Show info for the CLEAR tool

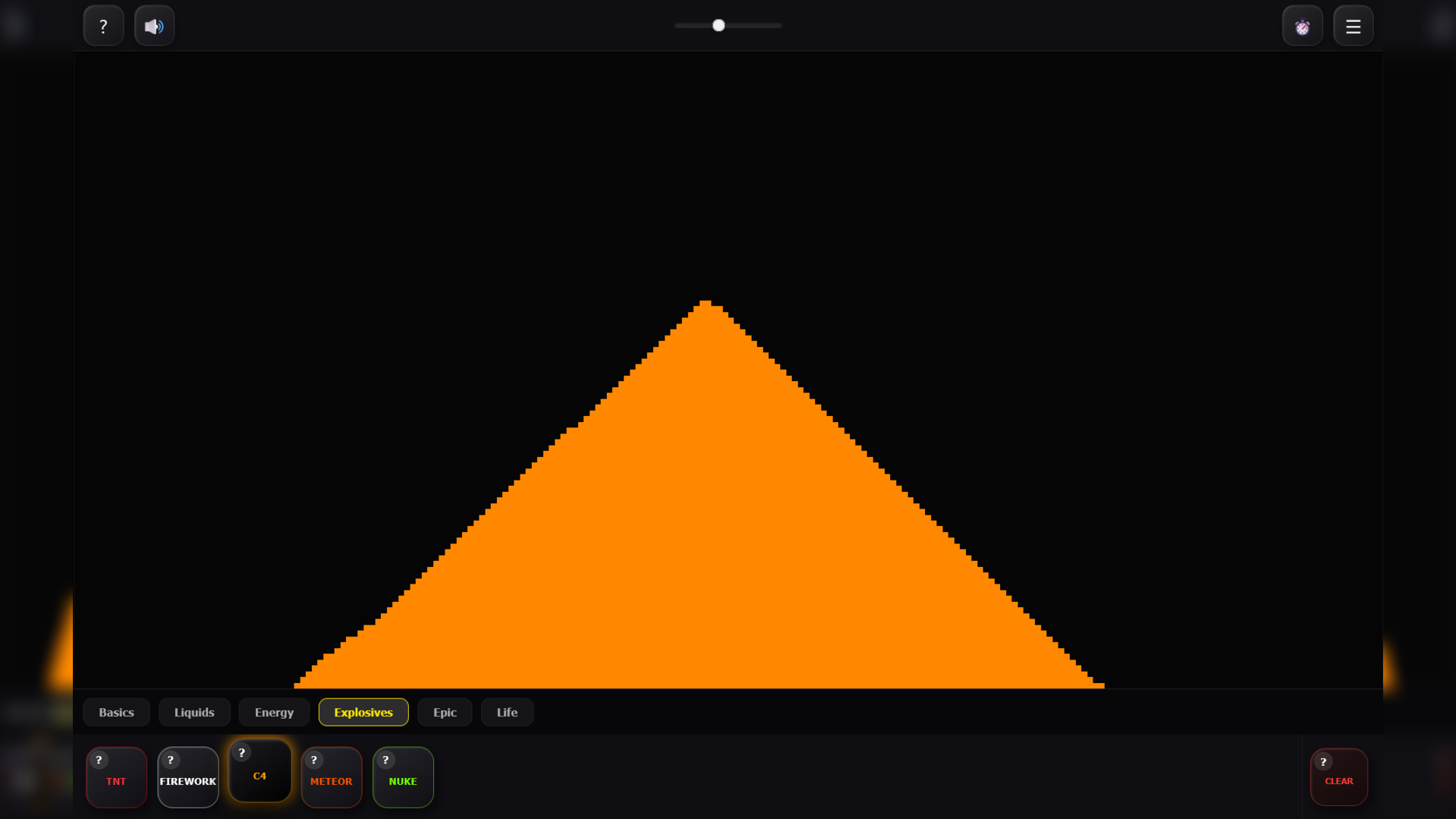point(1325,761)
